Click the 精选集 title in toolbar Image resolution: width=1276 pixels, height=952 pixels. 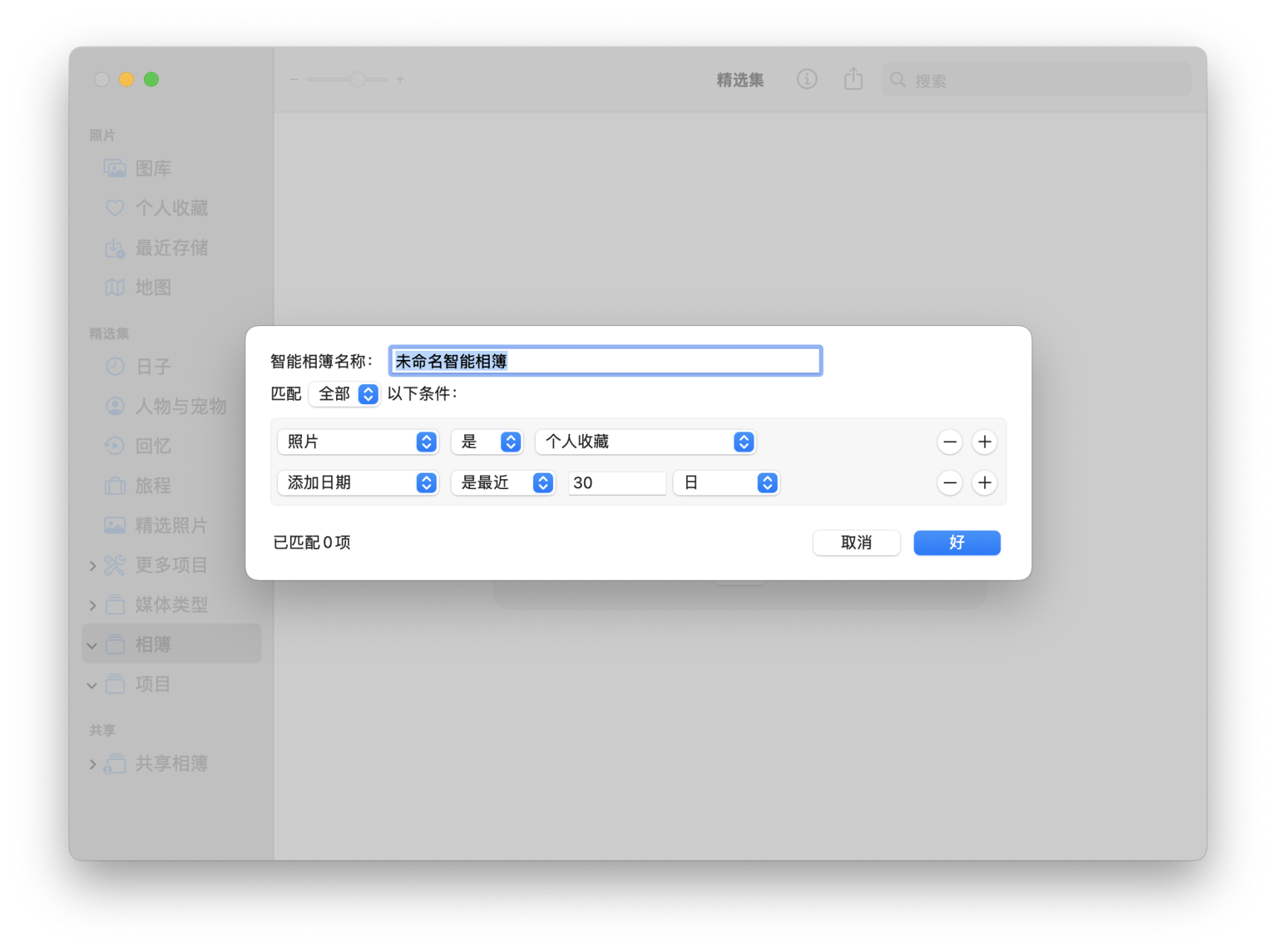[740, 80]
